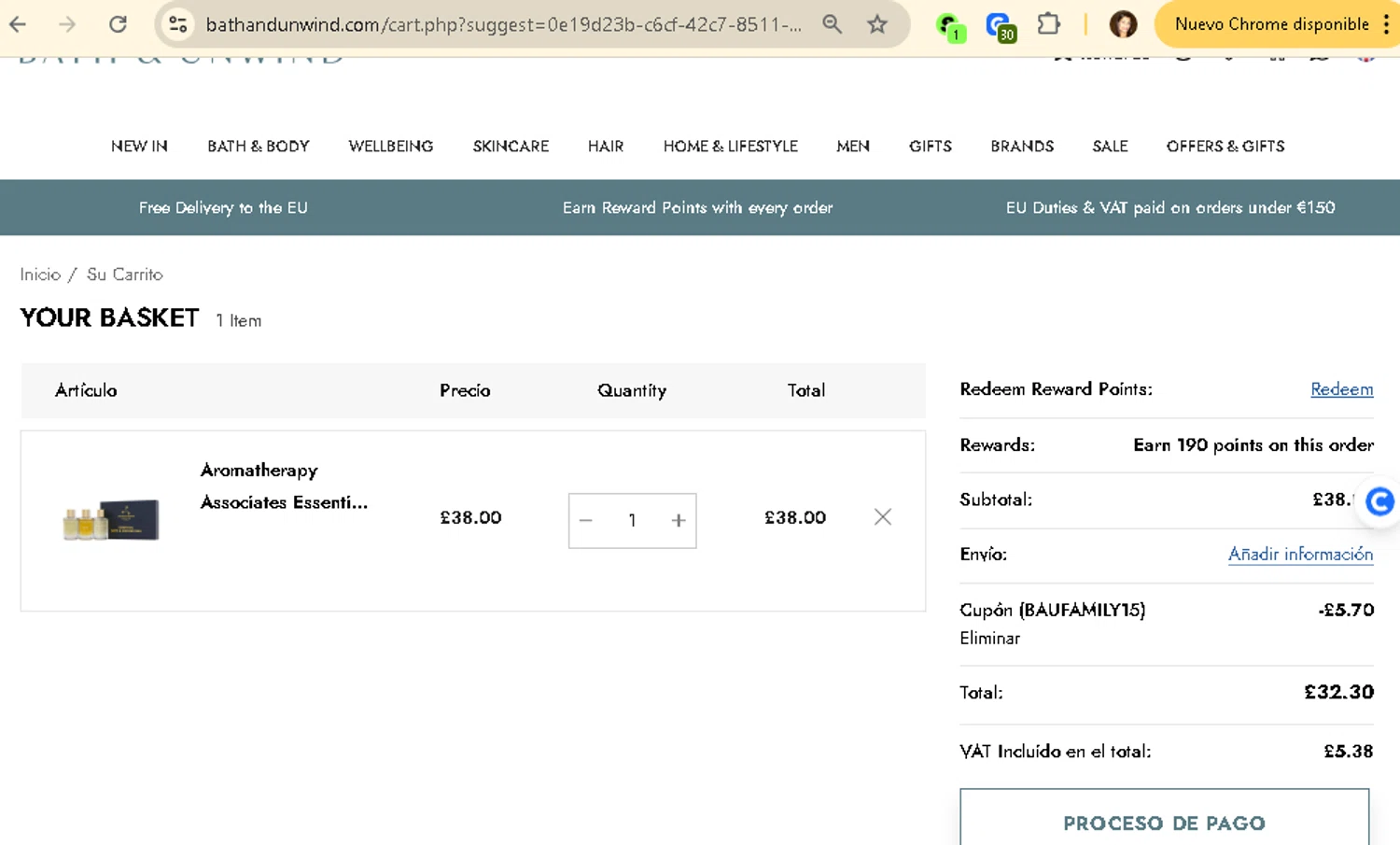Click the £38.00 unit price
This screenshot has width=1400, height=845.
pyautogui.click(x=470, y=517)
